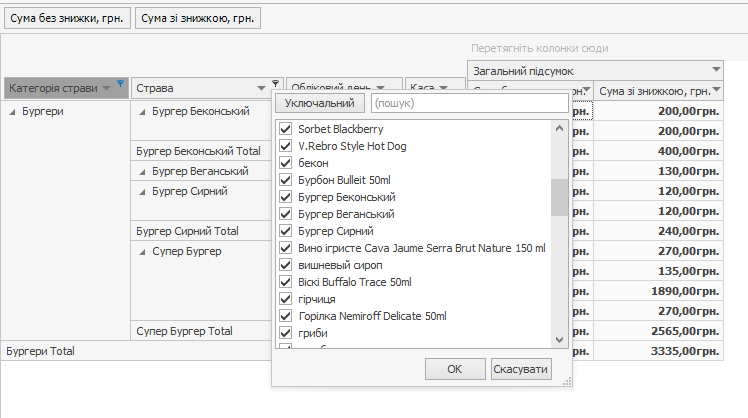Click sort arrow on Категорія страви header
The width and height of the screenshot is (748, 418).
click(107, 89)
